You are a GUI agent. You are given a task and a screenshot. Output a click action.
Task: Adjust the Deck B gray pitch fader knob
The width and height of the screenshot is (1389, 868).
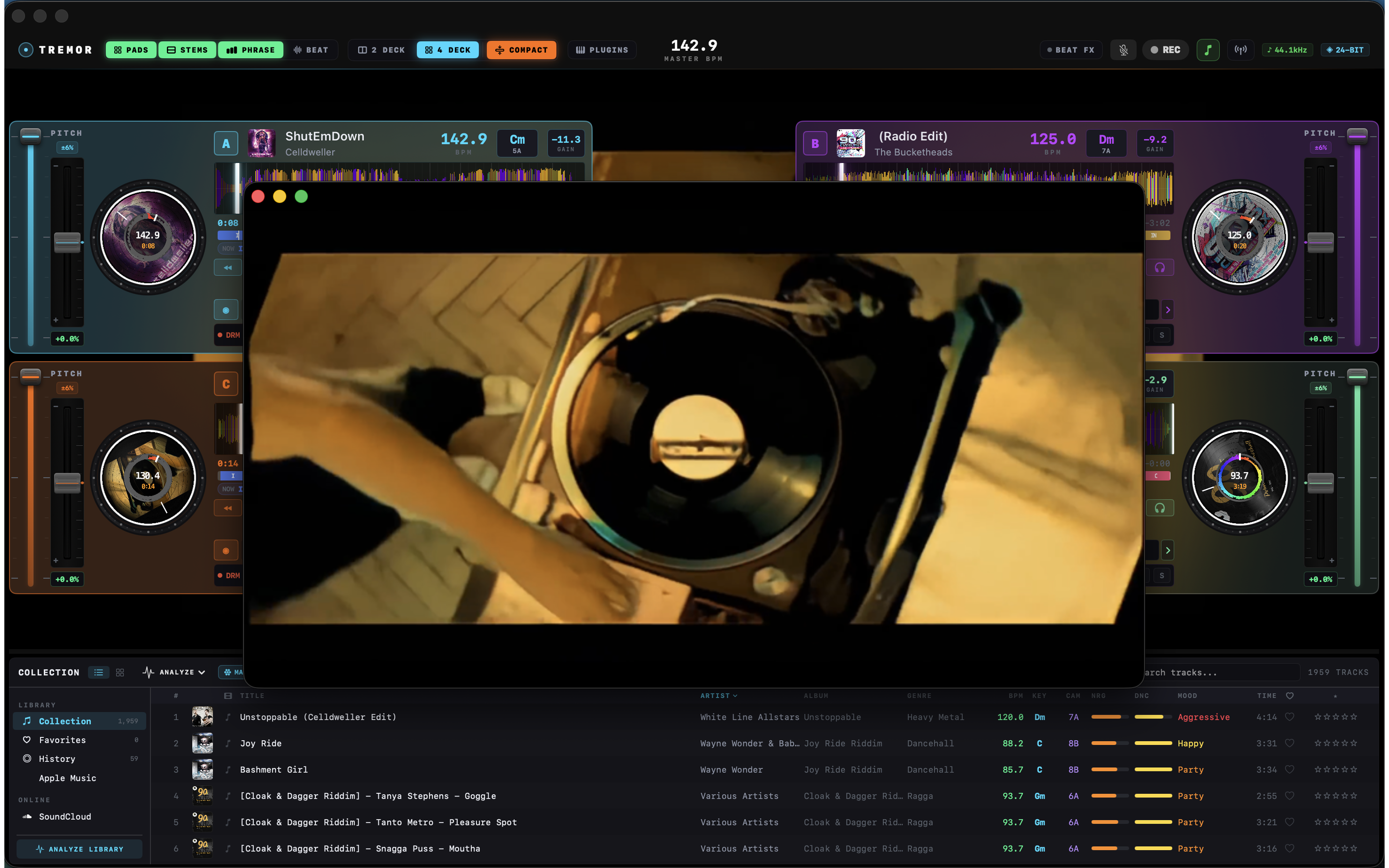1321,242
